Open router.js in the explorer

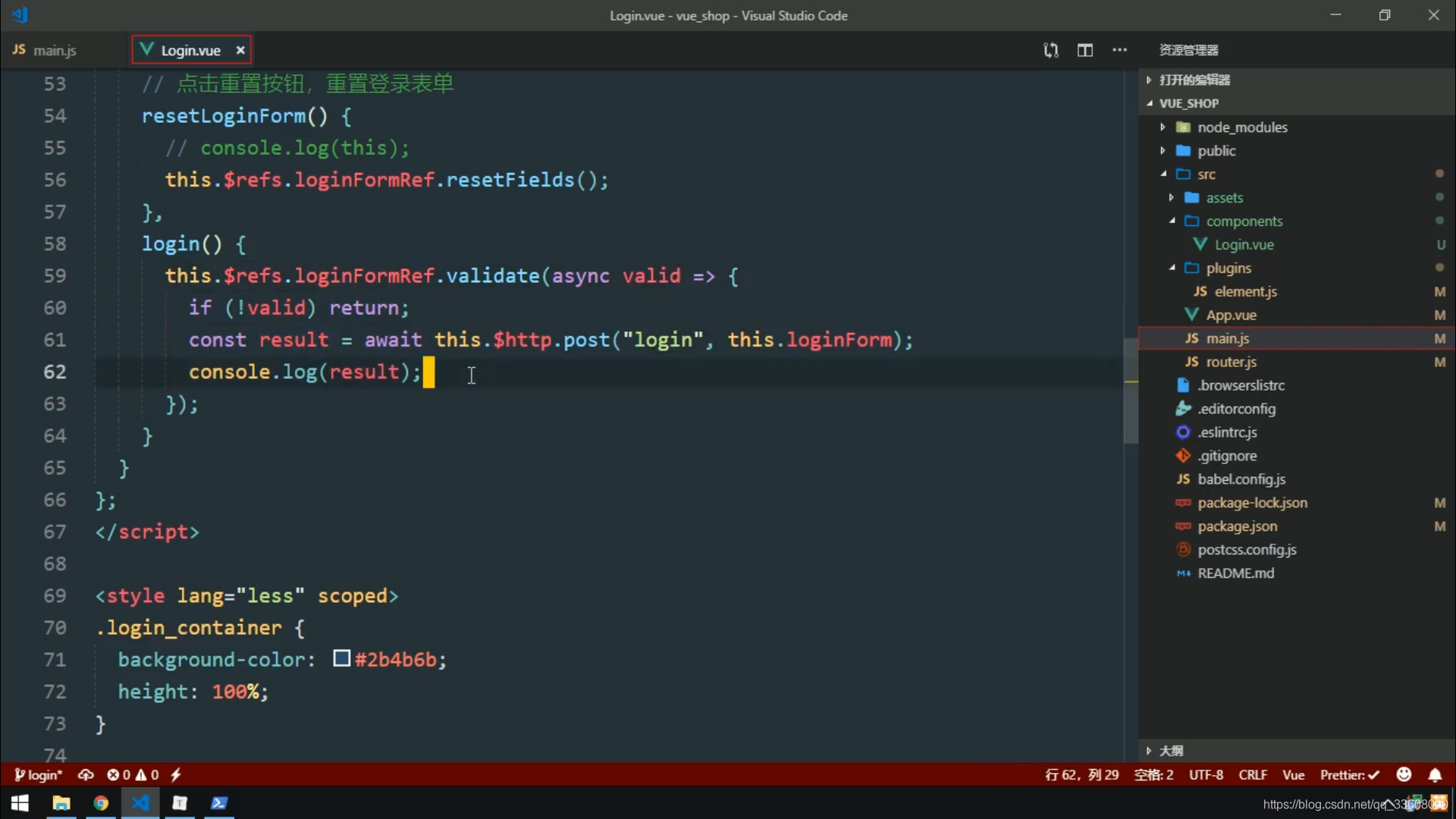(x=1297, y=362)
